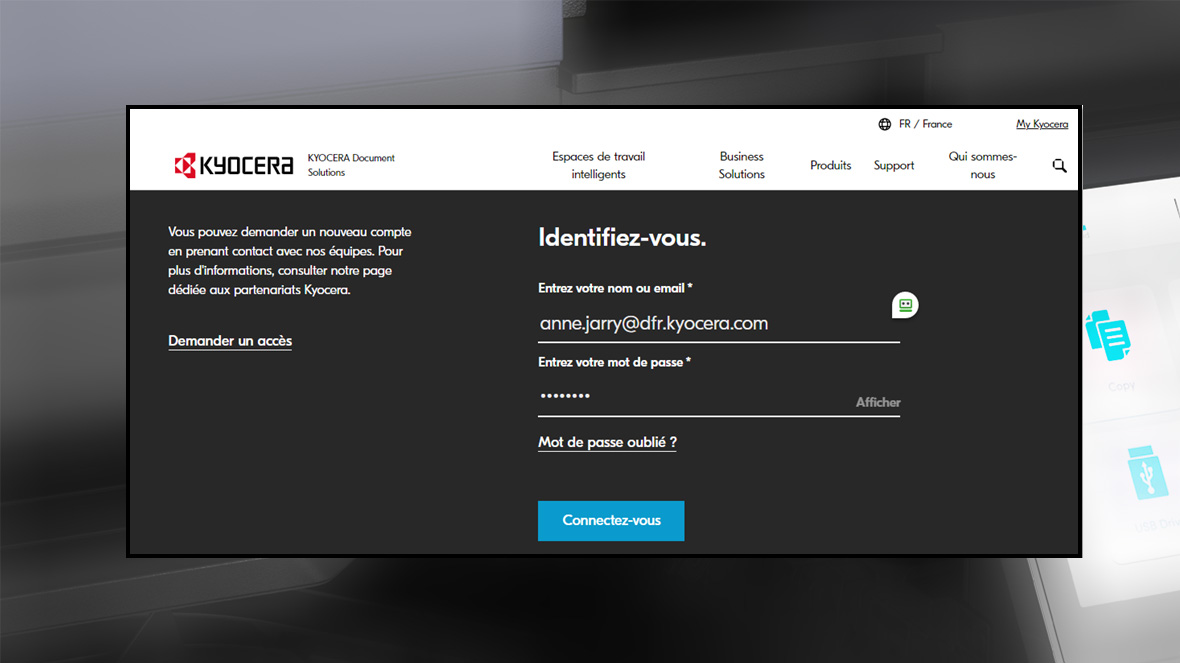Open the Support menu item
The height and width of the screenshot is (663, 1180).
tap(893, 166)
